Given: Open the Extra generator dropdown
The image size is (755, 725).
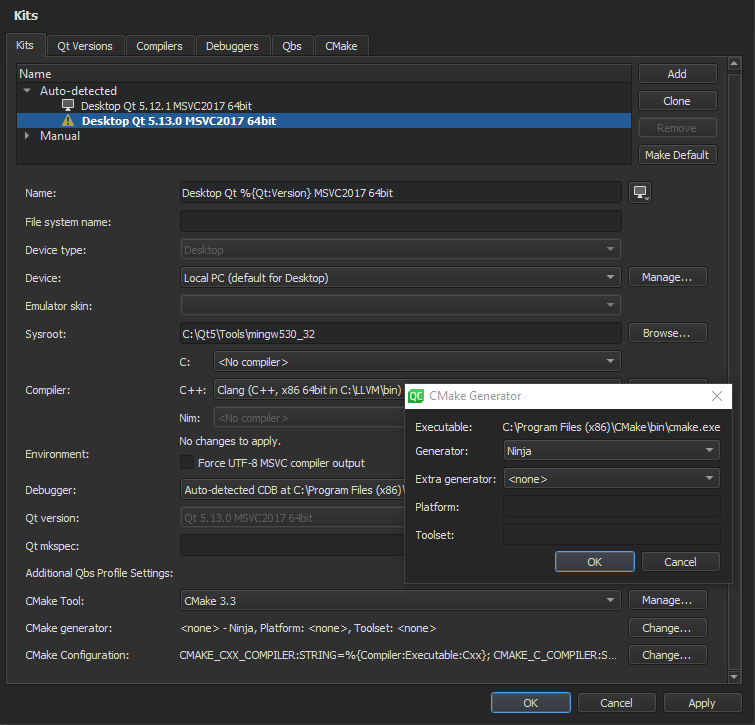Looking at the screenshot, I should coord(611,479).
